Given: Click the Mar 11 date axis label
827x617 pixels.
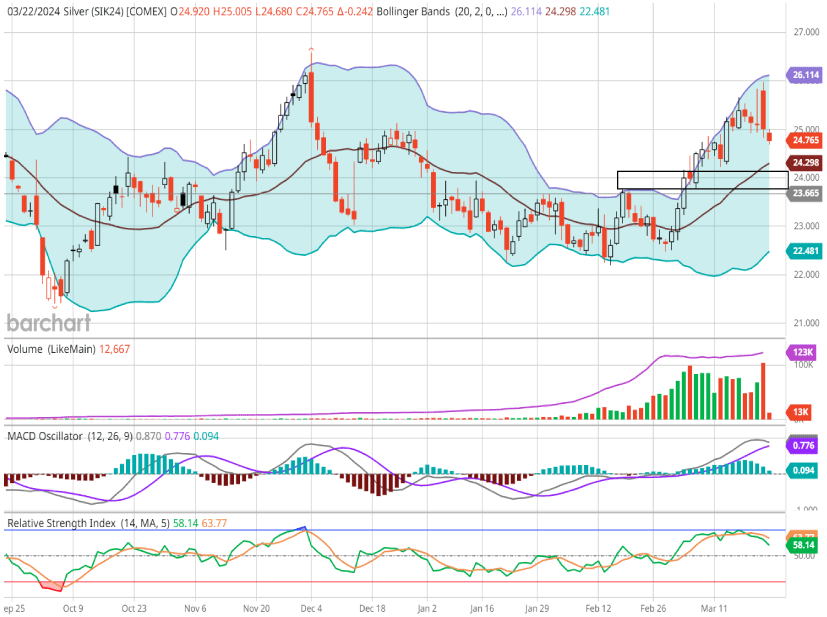Looking at the screenshot, I should [714, 607].
